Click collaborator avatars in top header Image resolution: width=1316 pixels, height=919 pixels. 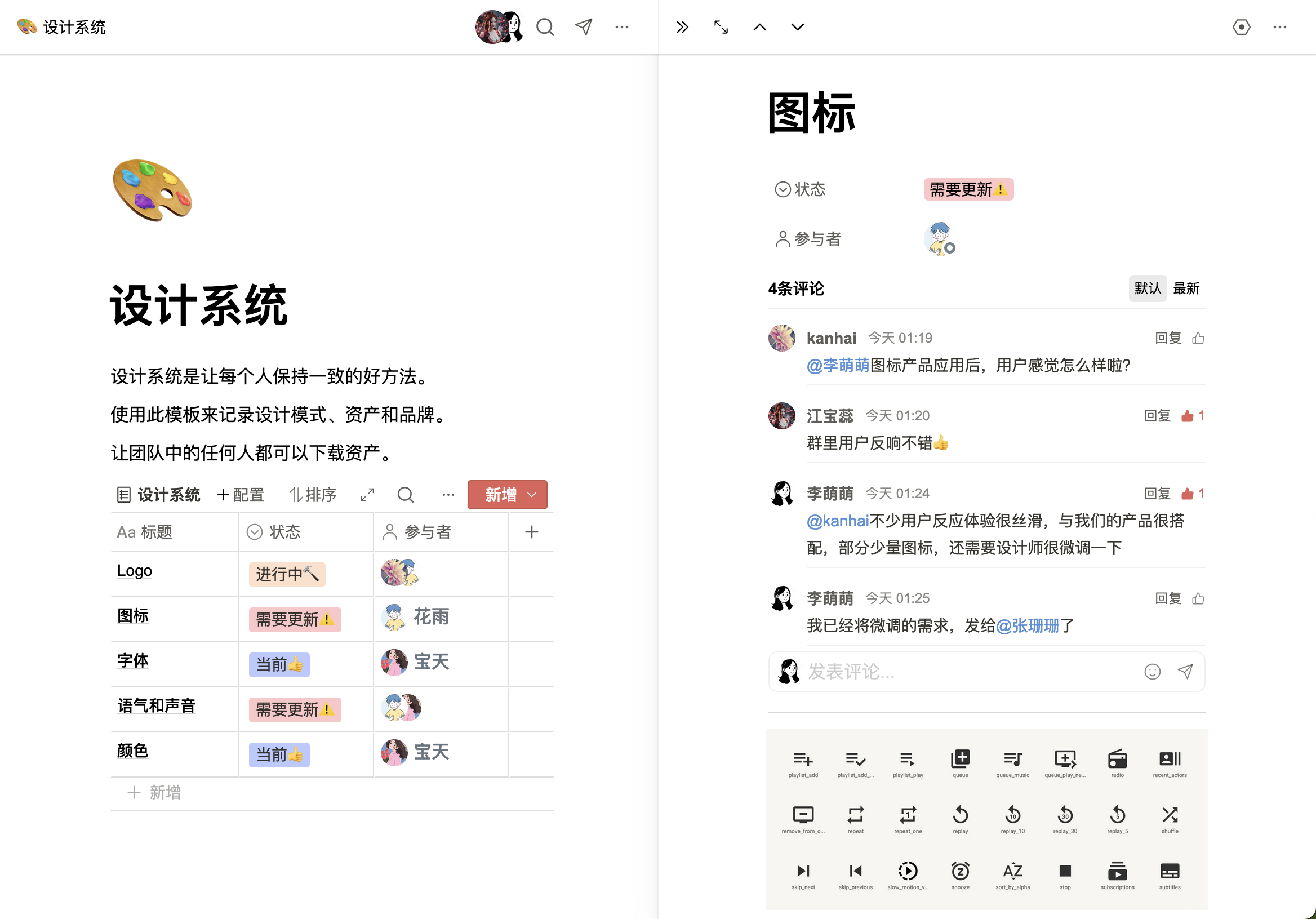coord(499,27)
